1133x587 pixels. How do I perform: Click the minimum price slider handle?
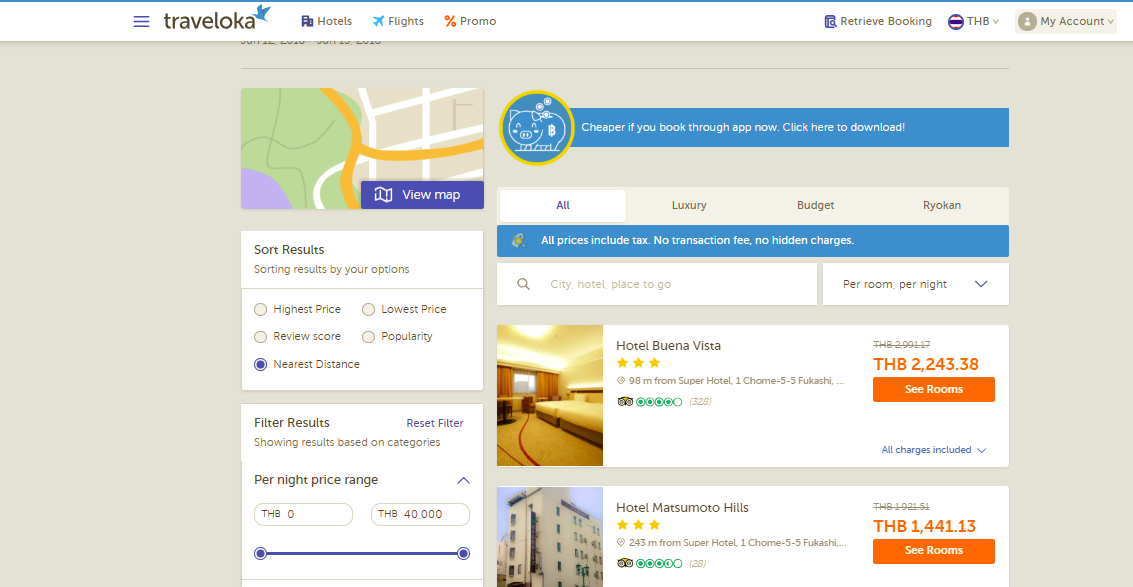point(261,554)
